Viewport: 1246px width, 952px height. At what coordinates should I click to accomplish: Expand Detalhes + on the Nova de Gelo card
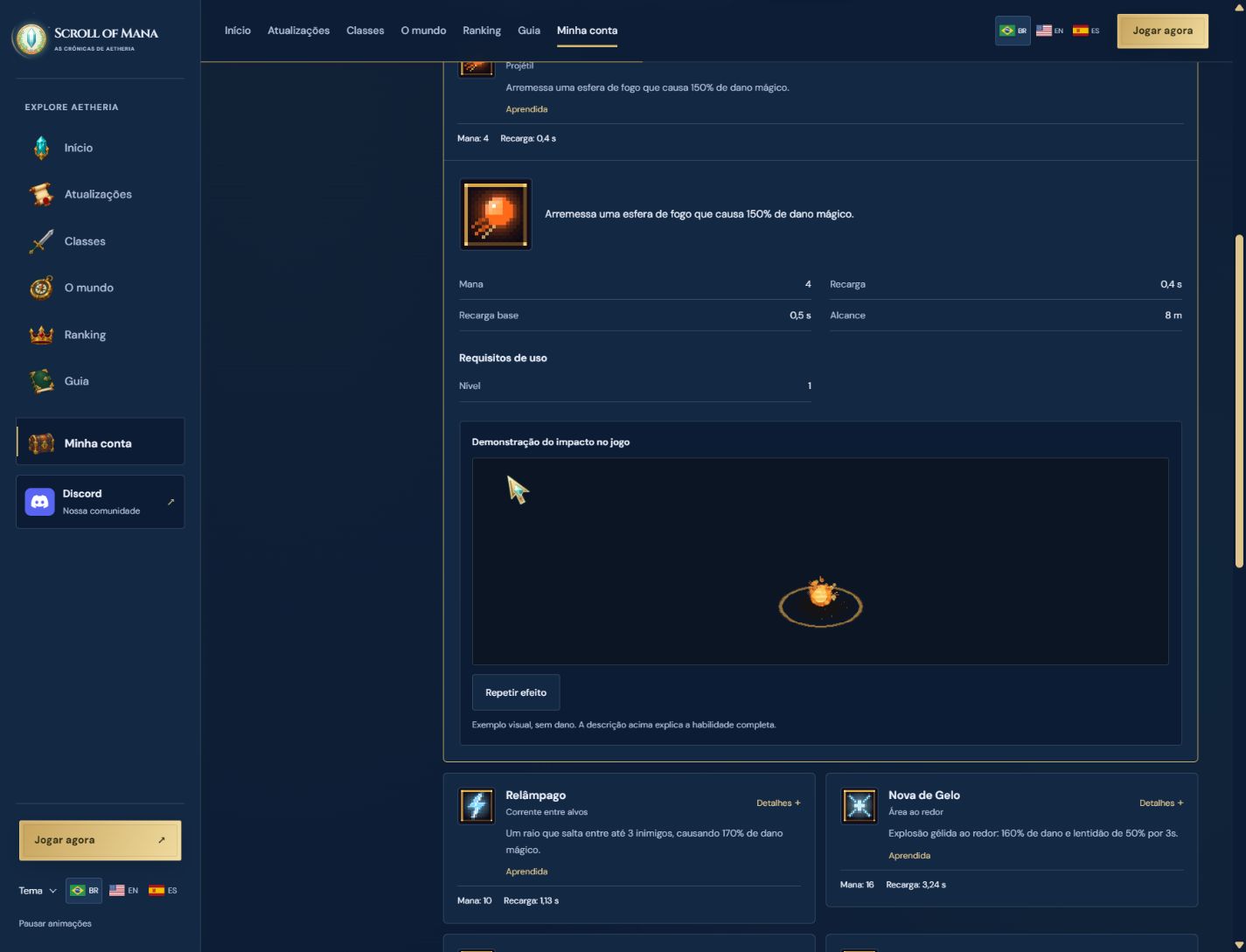[1161, 803]
